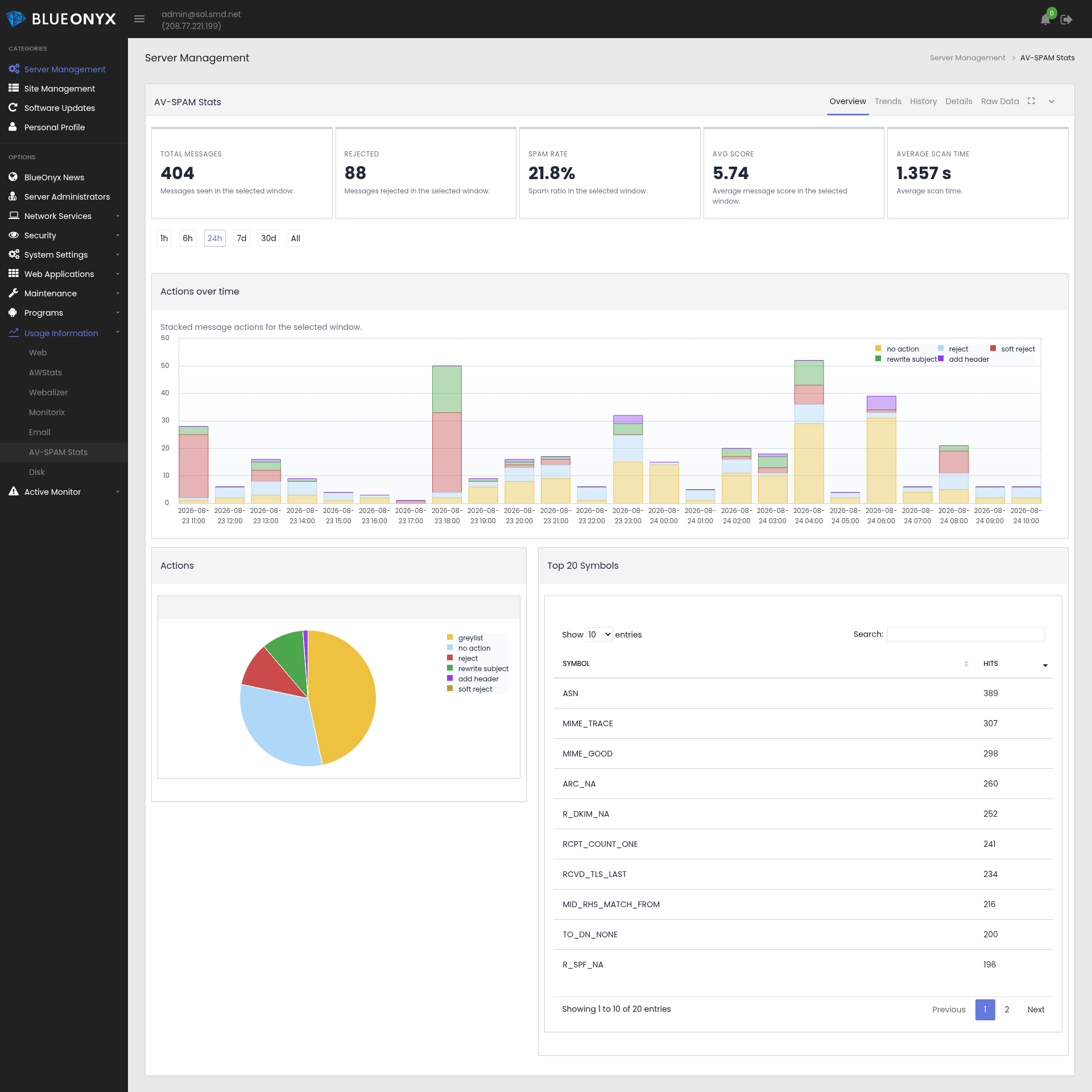Screen dimensions: 1092x1092
Task: Click the add header purple legend swatch
Action: pos(941,358)
